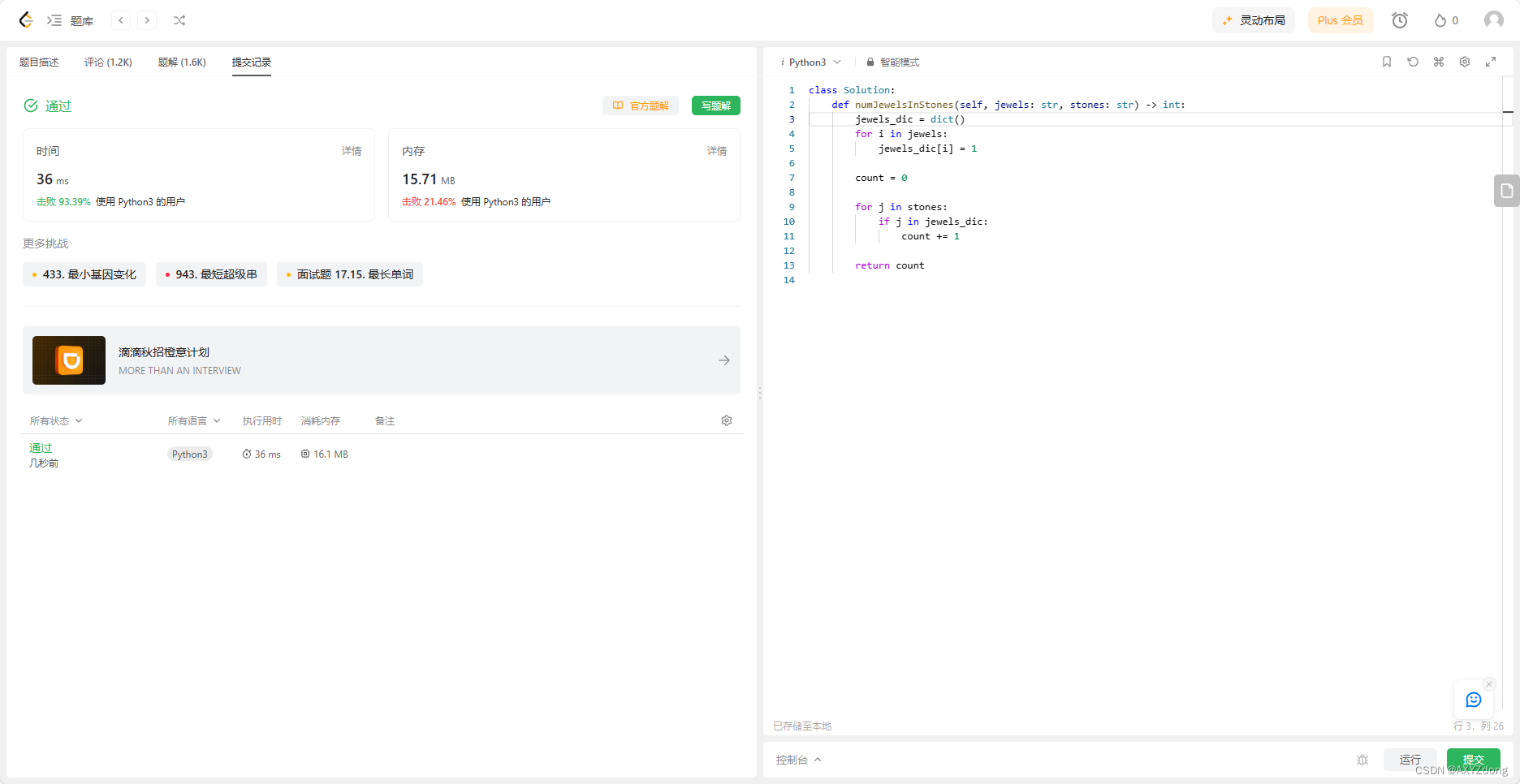Select the submission records tab
The height and width of the screenshot is (784, 1520).
click(x=252, y=62)
